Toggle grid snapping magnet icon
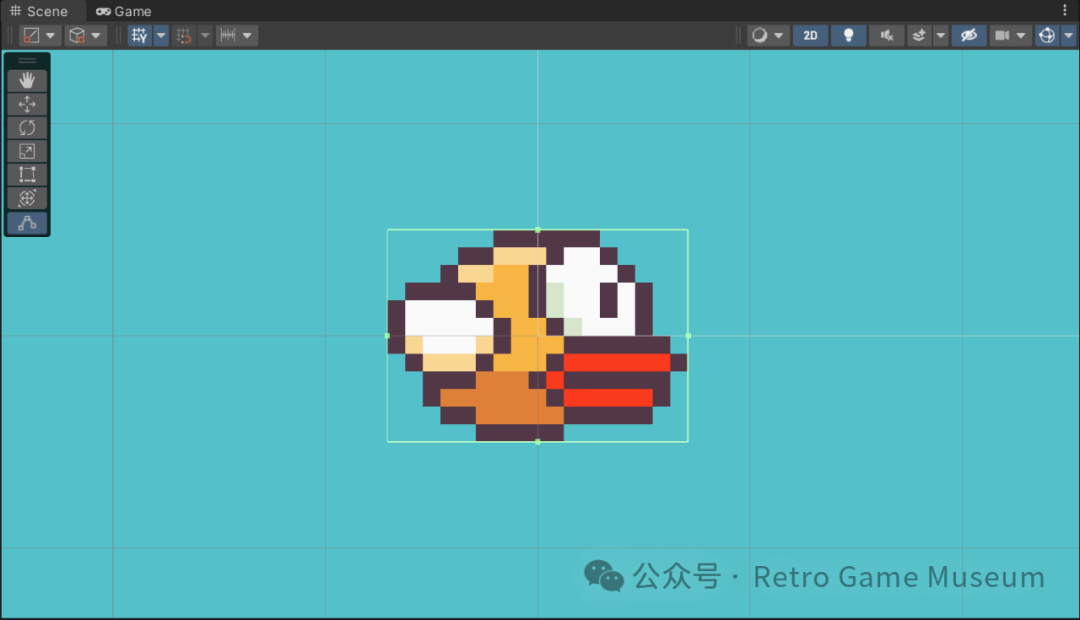Image resolution: width=1080 pixels, height=620 pixels. tap(184, 35)
